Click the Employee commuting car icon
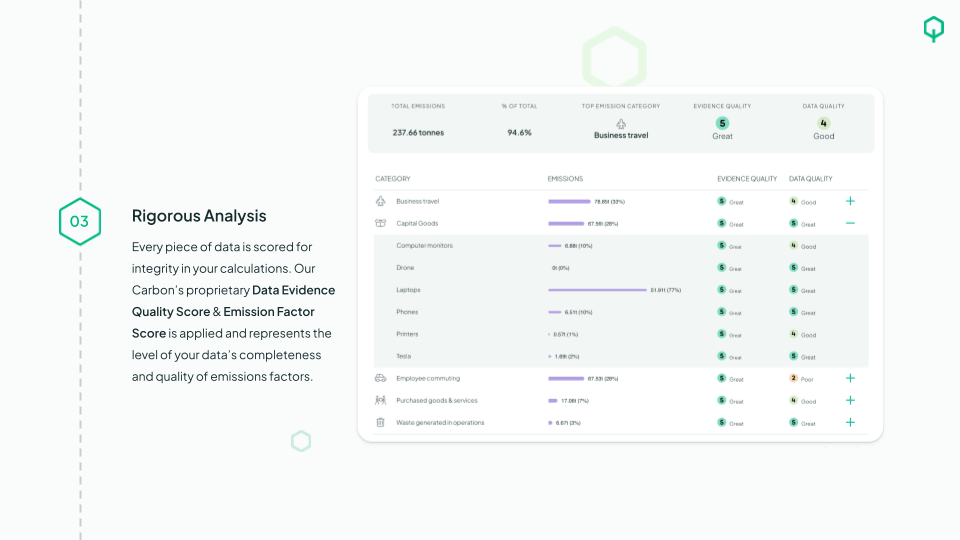The image size is (960, 540). (x=380, y=378)
